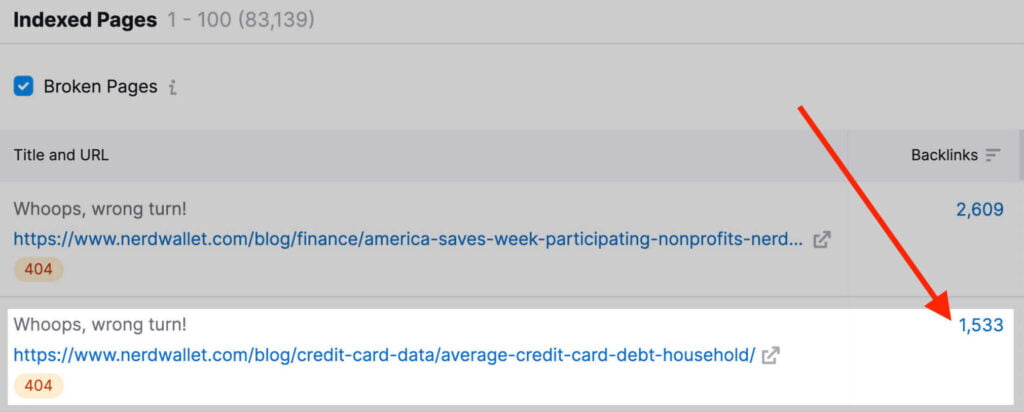Image resolution: width=1024 pixels, height=412 pixels.
Task: Open the average-credit-card-debt-household URL link
Action: click(384, 355)
